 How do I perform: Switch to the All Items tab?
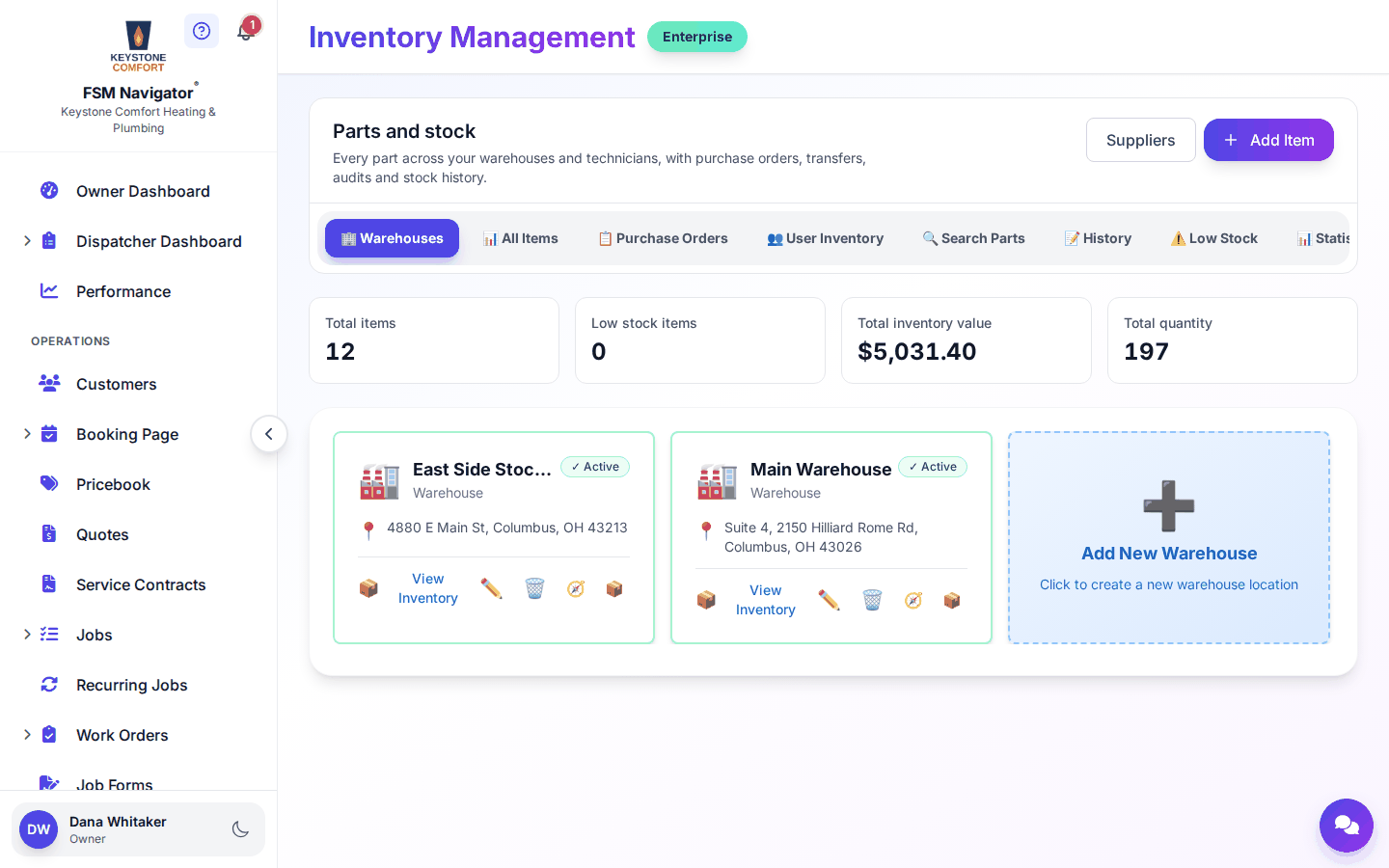521,238
